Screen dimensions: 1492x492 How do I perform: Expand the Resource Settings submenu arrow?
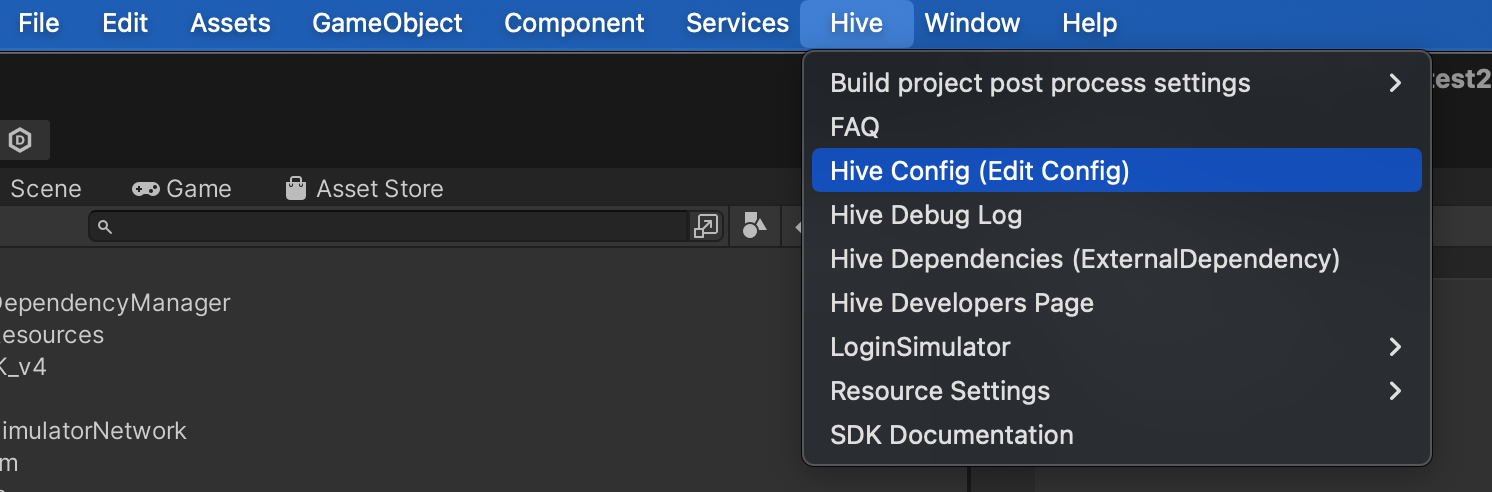[x=1395, y=391]
